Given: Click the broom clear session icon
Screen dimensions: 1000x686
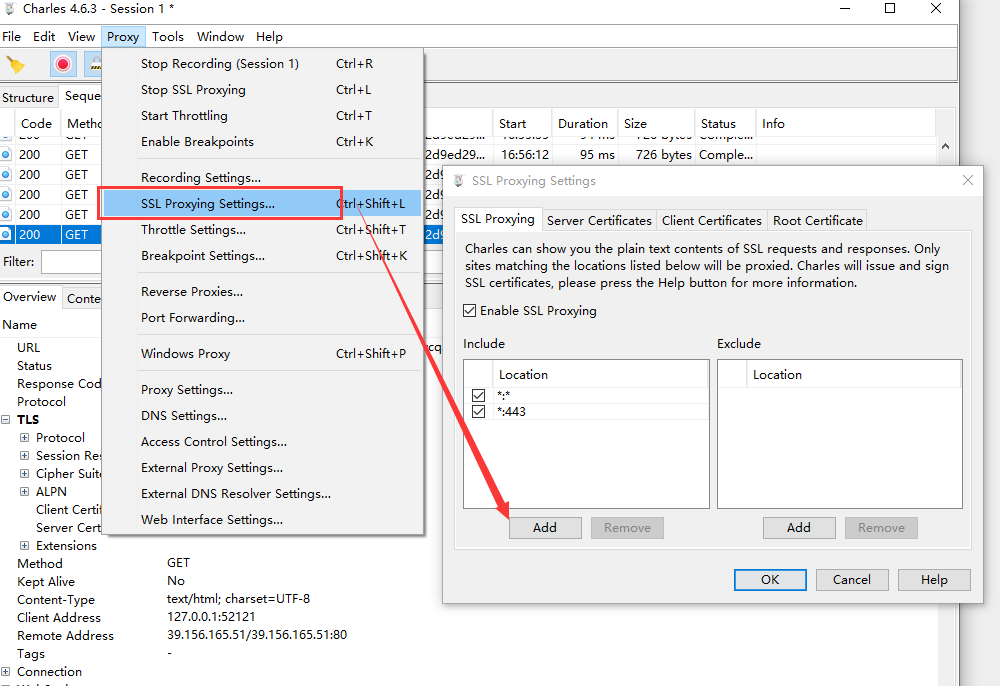Looking at the screenshot, I should point(16,65).
